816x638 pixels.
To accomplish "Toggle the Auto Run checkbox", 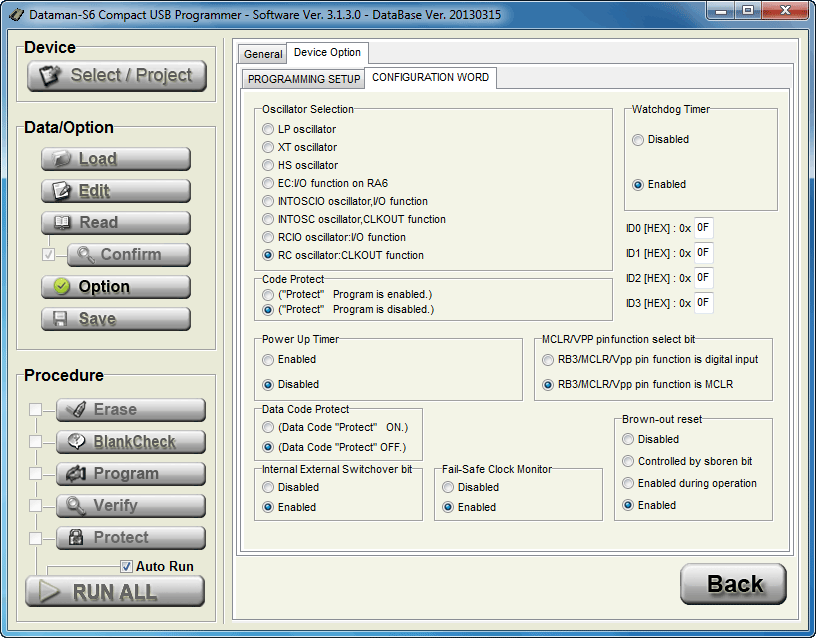I will [x=126, y=566].
